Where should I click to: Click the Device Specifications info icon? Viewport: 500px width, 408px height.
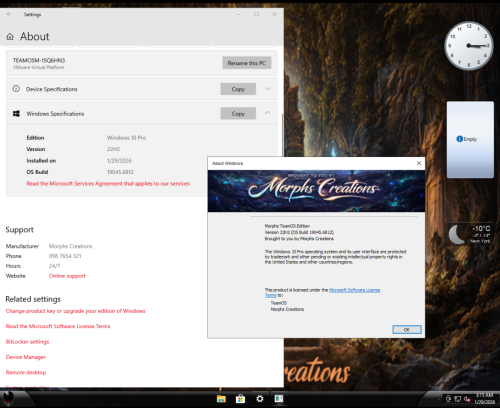tap(16, 89)
